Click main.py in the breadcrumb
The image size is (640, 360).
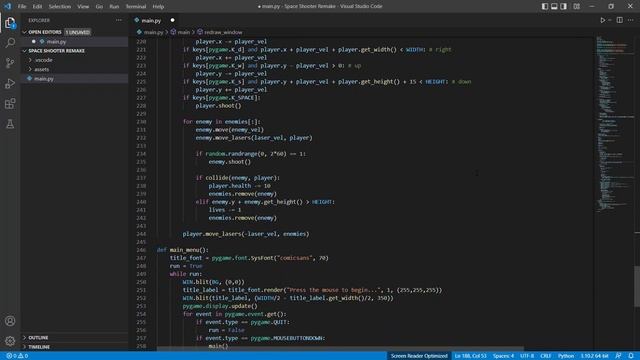pos(153,32)
